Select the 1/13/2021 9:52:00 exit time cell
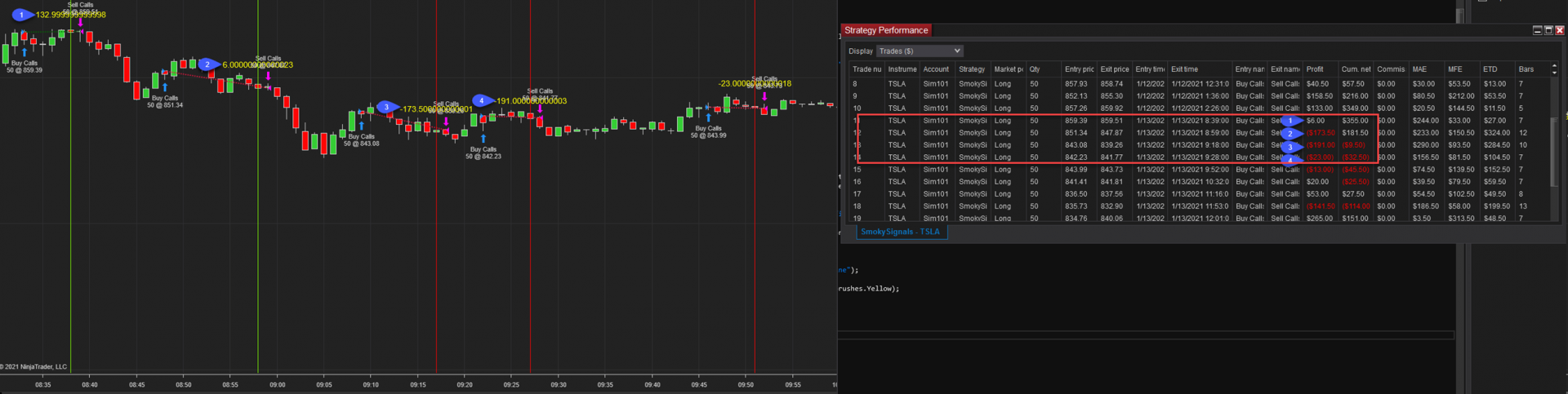 tap(1200, 170)
